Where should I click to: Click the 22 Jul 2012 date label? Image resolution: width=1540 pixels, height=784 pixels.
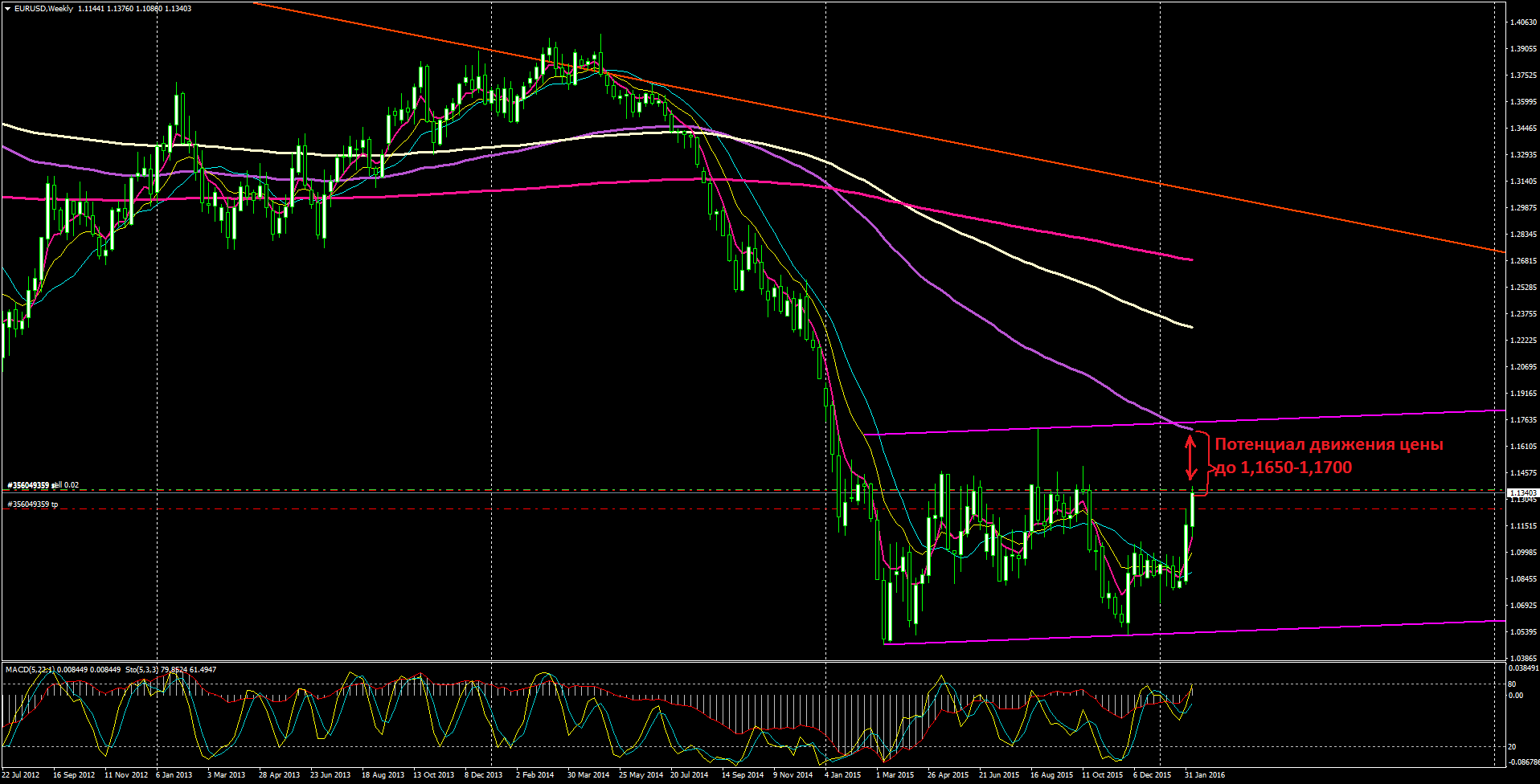[21, 775]
